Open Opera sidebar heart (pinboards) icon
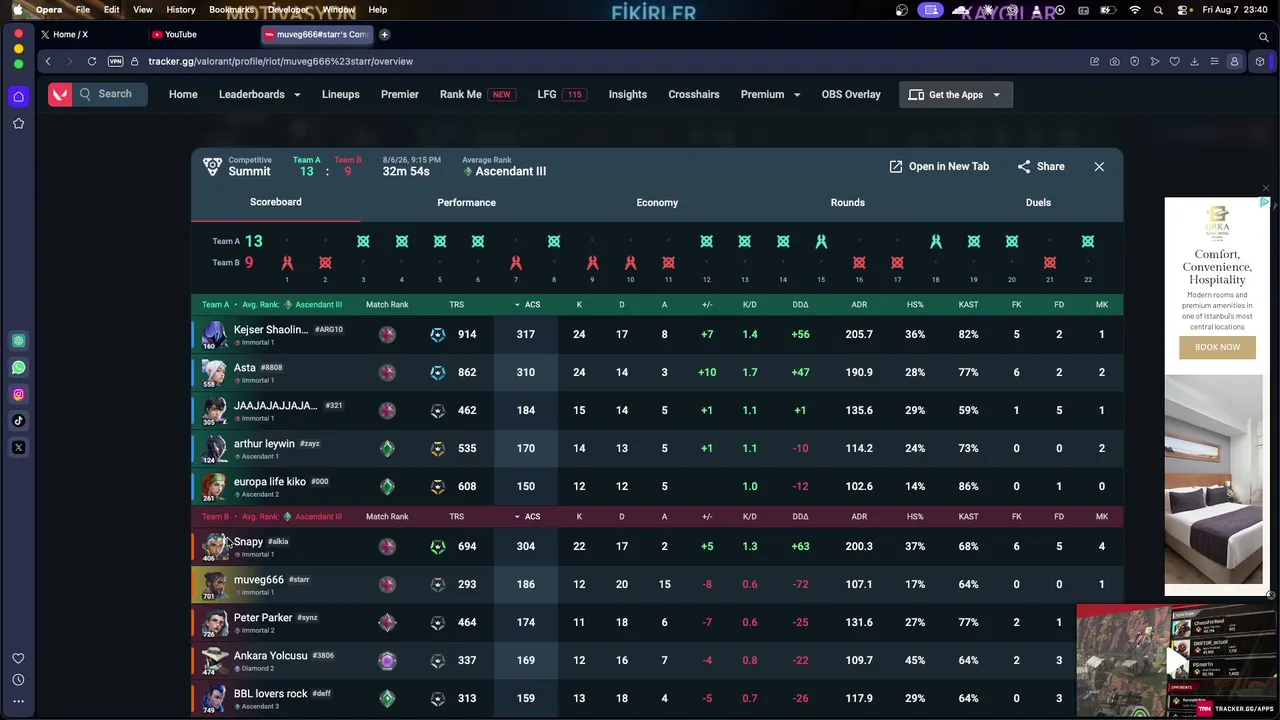Viewport: 1280px width, 720px height. [x=18, y=658]
